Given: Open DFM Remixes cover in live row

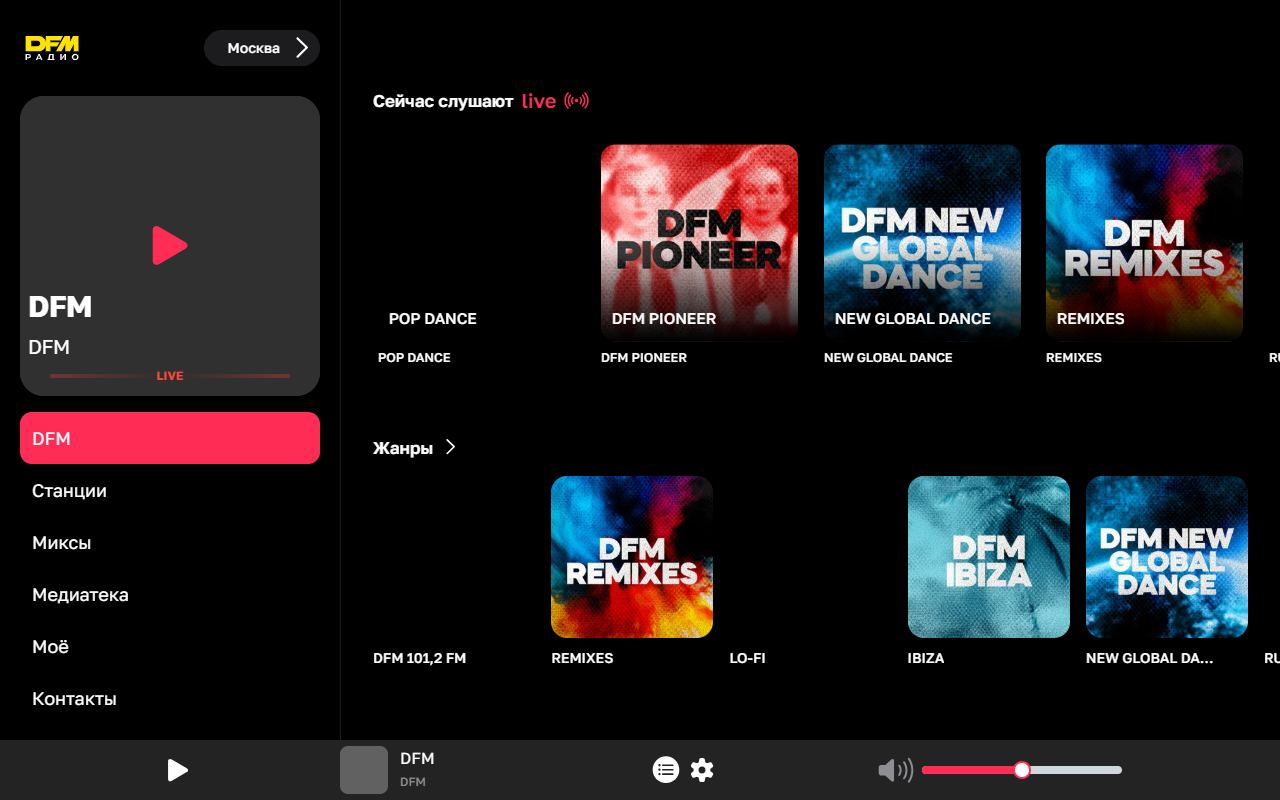Looking at the screenshot, I should point(1144,242).
